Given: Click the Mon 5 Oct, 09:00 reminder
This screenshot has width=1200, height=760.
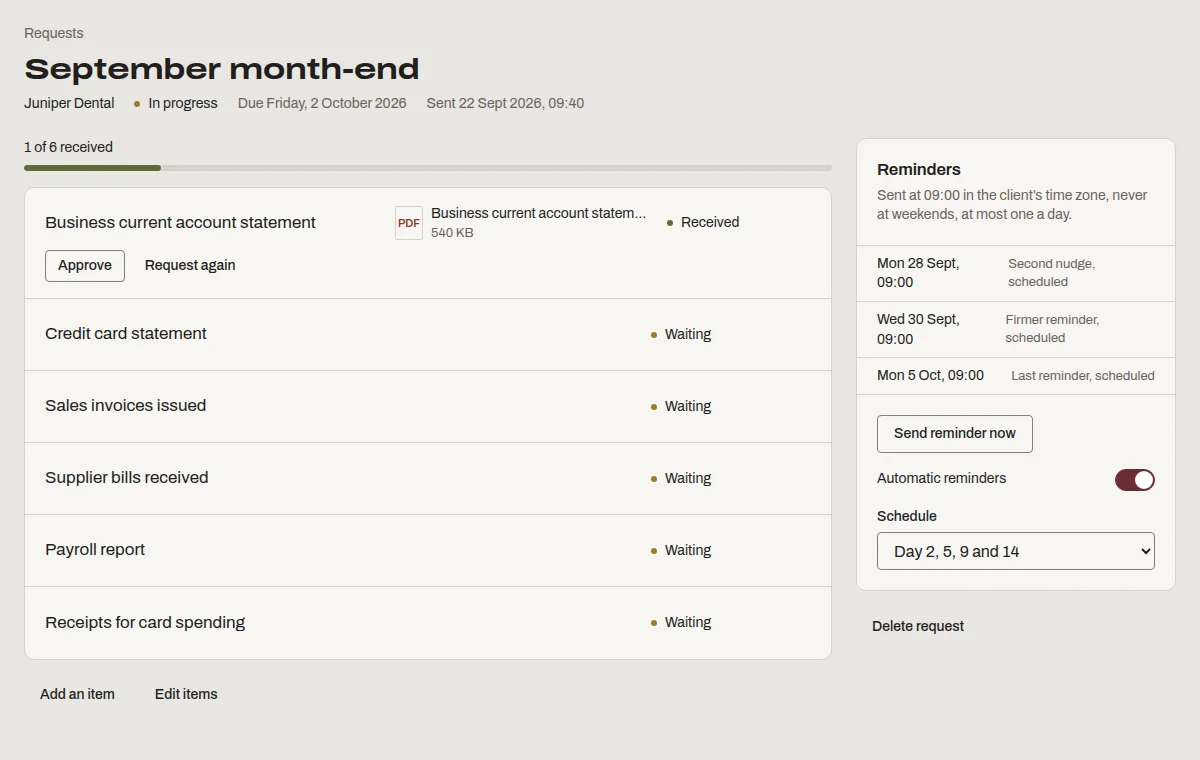Looking at the screenshot, I should (x=930, y=376).
